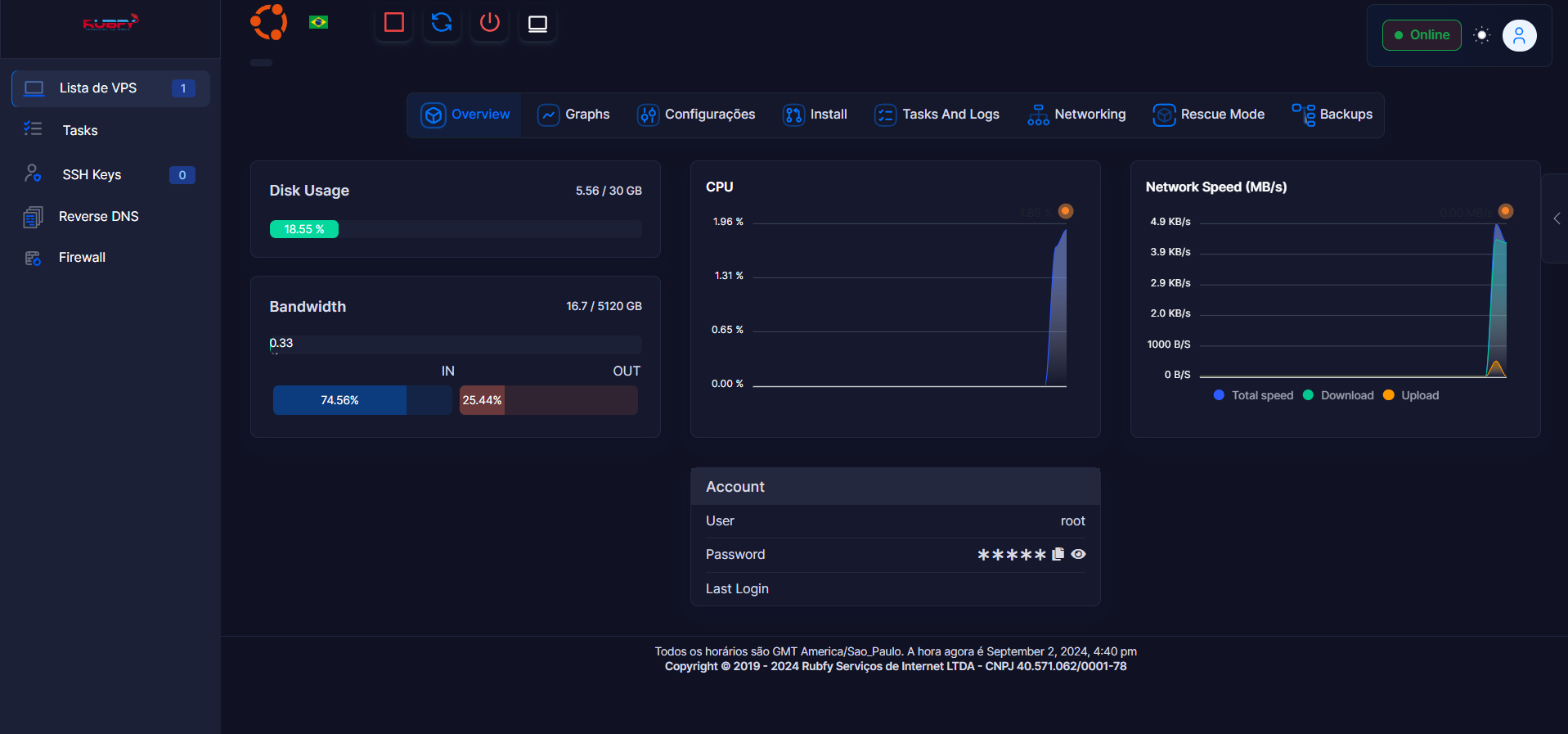
Task: Click the Rescue Mode box icon
Action: 1164,115
